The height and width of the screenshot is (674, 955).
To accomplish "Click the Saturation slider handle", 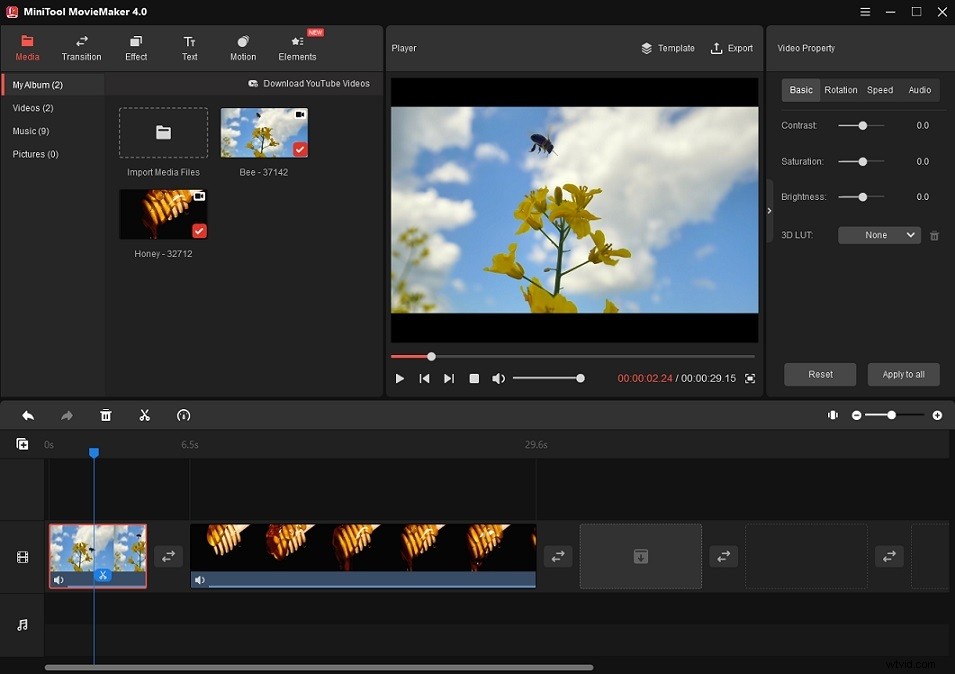I will coord(862,161).
